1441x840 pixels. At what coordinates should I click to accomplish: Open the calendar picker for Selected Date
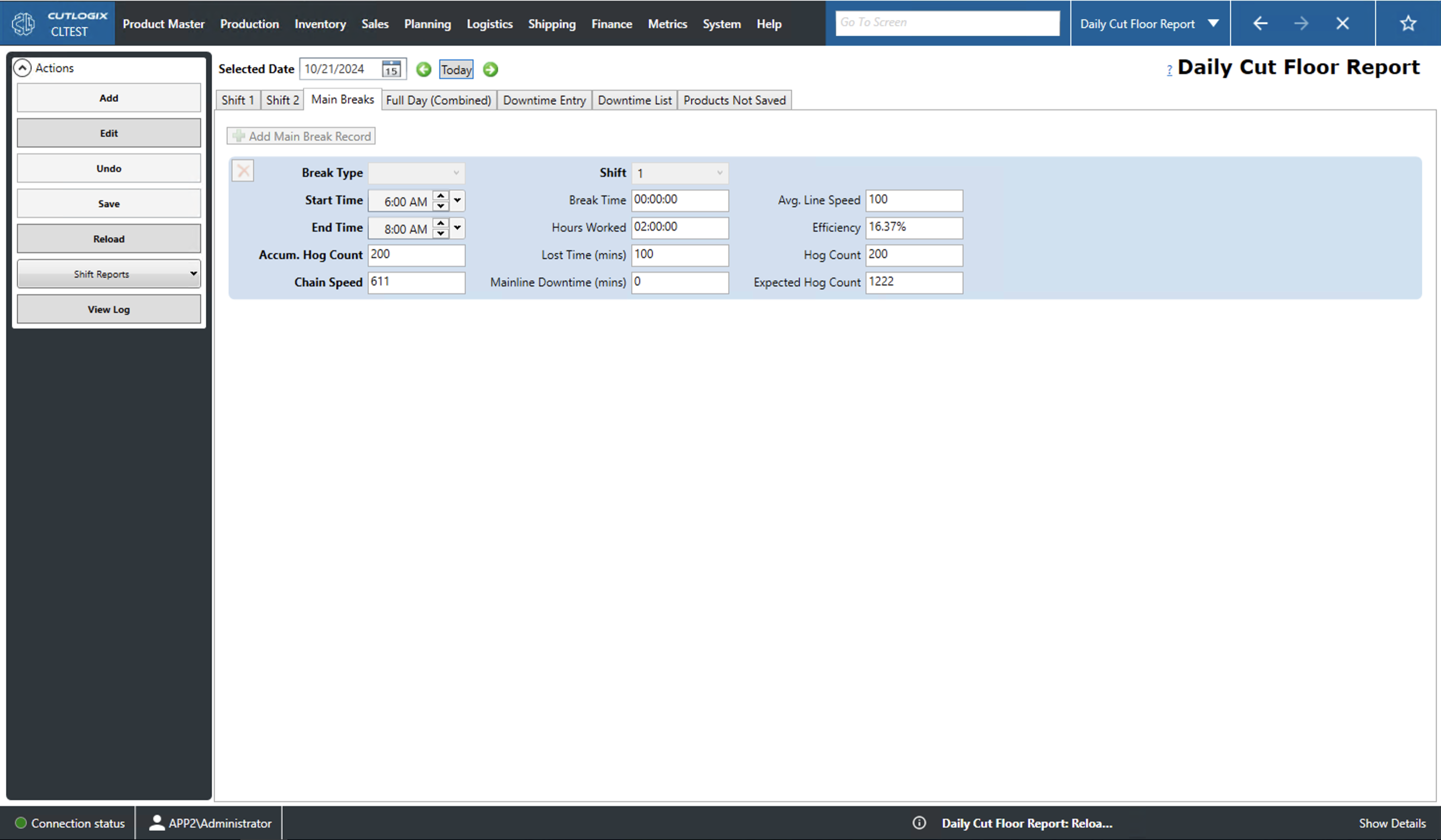point(391,69)
